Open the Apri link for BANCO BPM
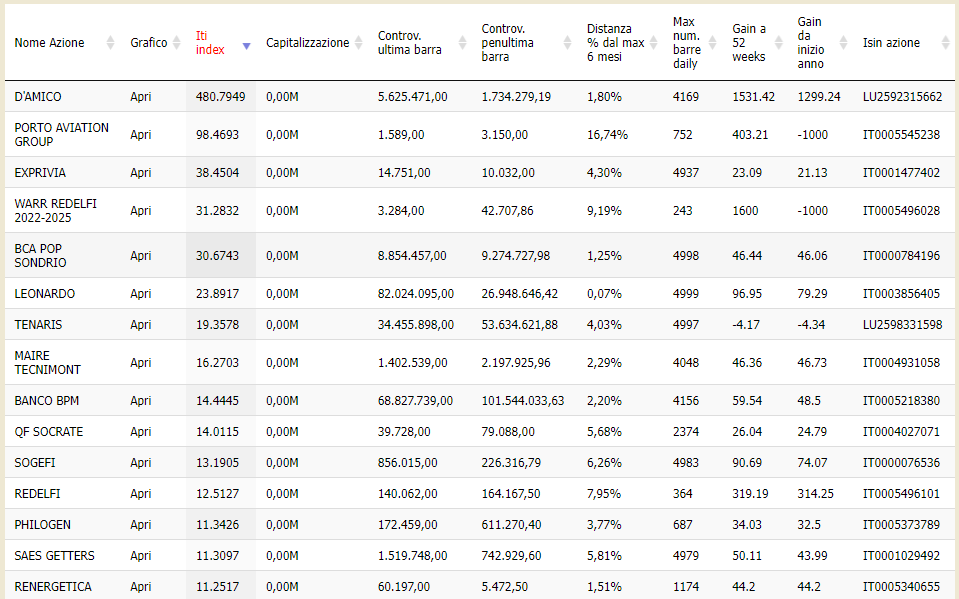This screenshot has width=959, height=599. coord(141,401)
